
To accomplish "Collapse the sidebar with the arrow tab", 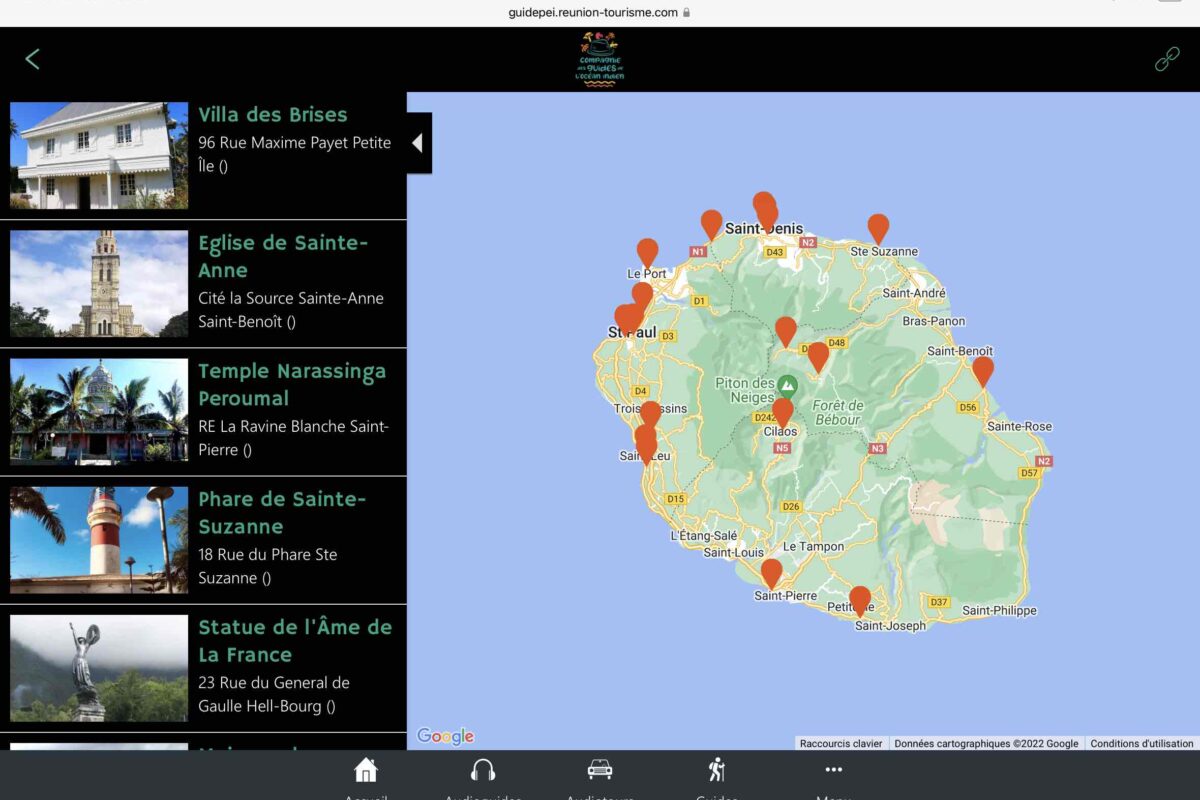I will [x=419, y=143].
